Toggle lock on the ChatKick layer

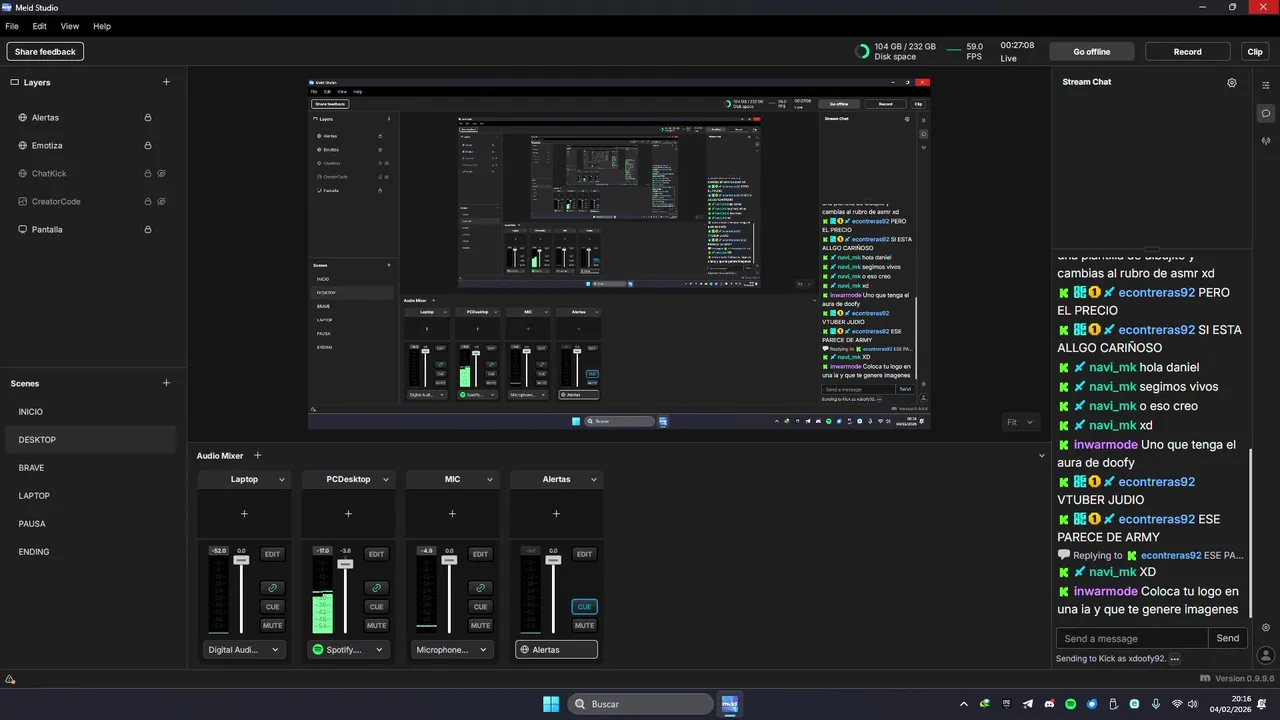(148, 173)
